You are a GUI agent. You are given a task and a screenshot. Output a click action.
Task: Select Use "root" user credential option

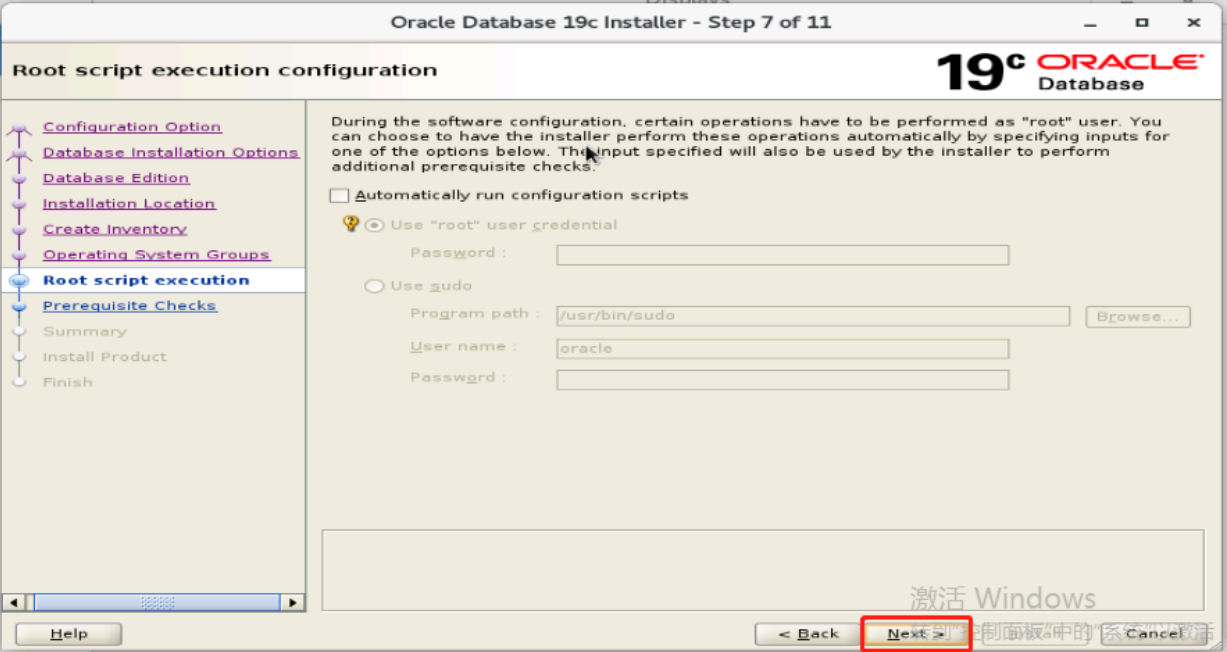pyautogui.click(x=375, y=225)
